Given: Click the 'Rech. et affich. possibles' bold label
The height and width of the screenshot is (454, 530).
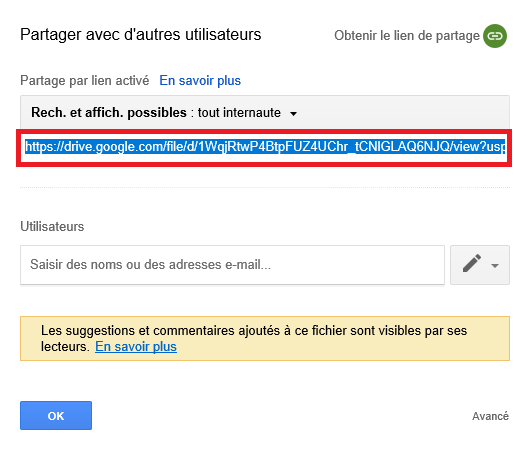Looking at the screenshot, I should (x=109, y=113).
